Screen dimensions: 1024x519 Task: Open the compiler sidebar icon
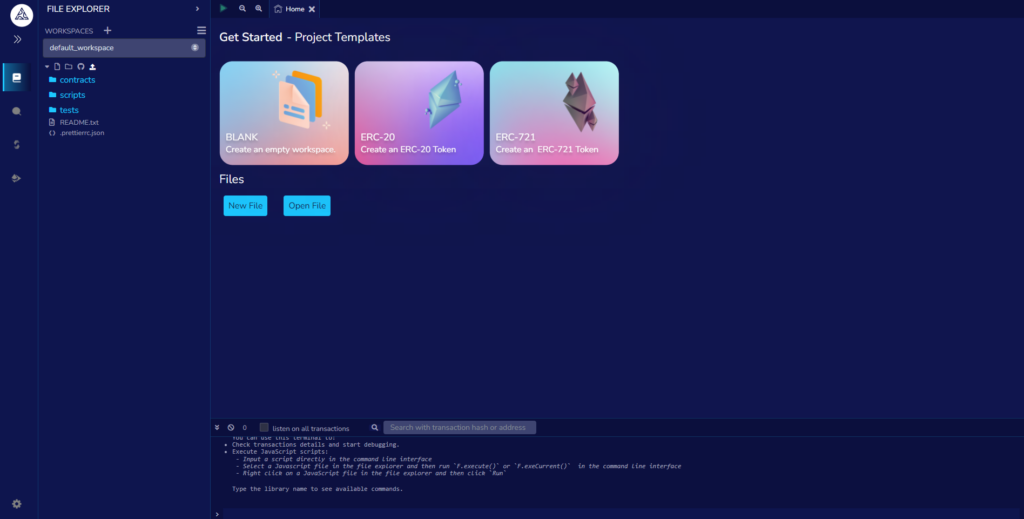tap(16, 144)
